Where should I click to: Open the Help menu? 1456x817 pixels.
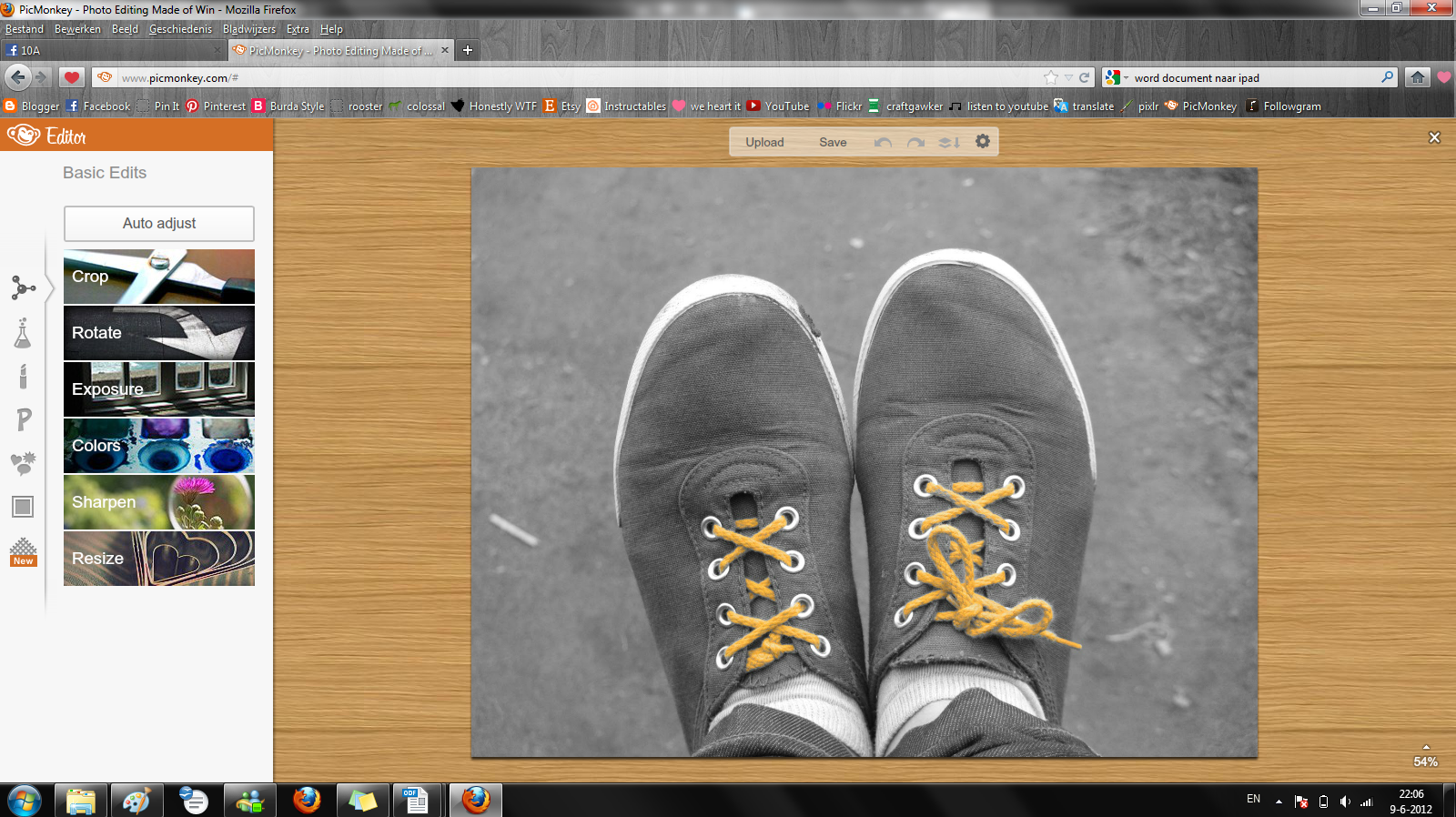click(x=331, y=29)
